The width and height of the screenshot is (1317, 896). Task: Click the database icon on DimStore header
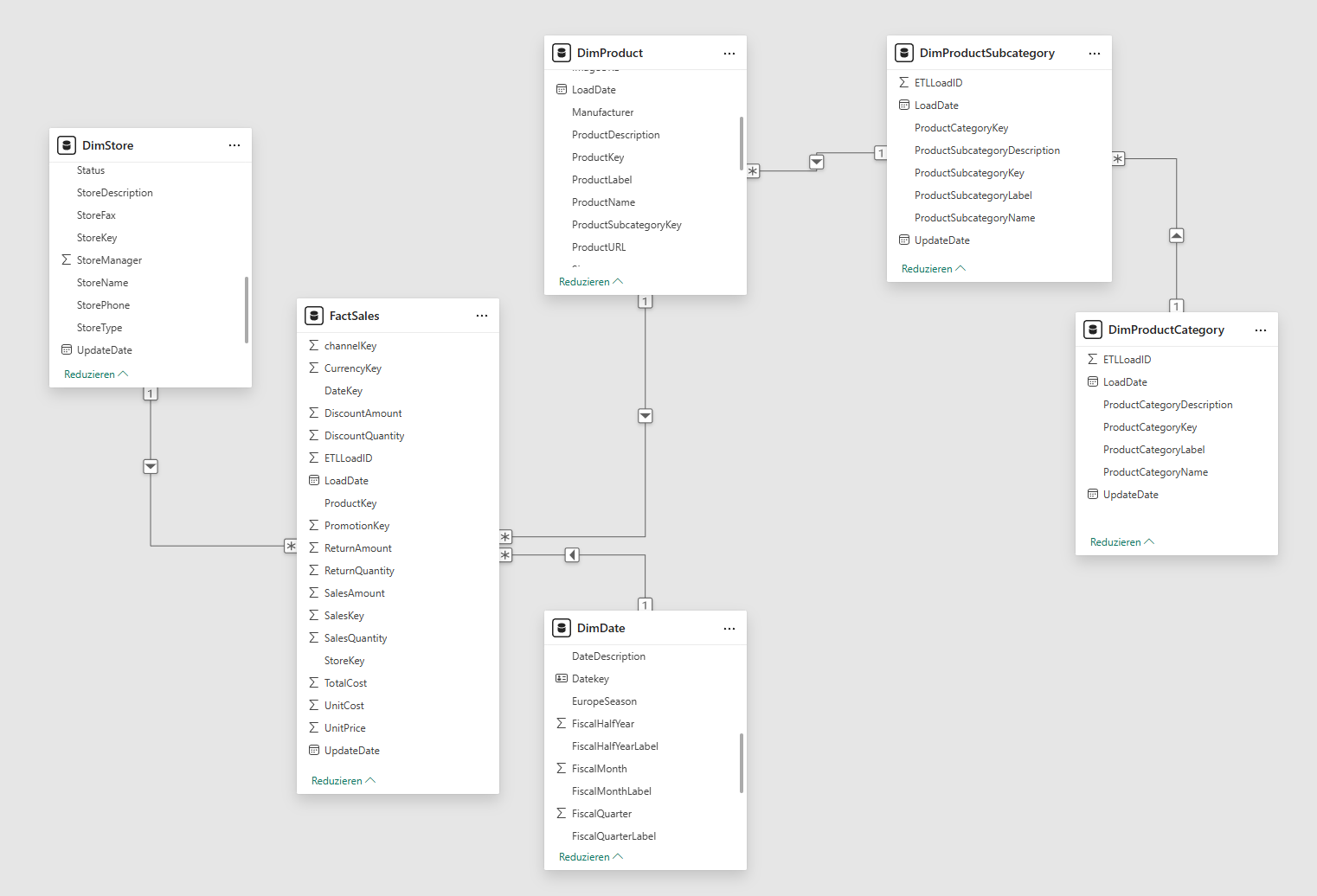[x=67, y=144]
